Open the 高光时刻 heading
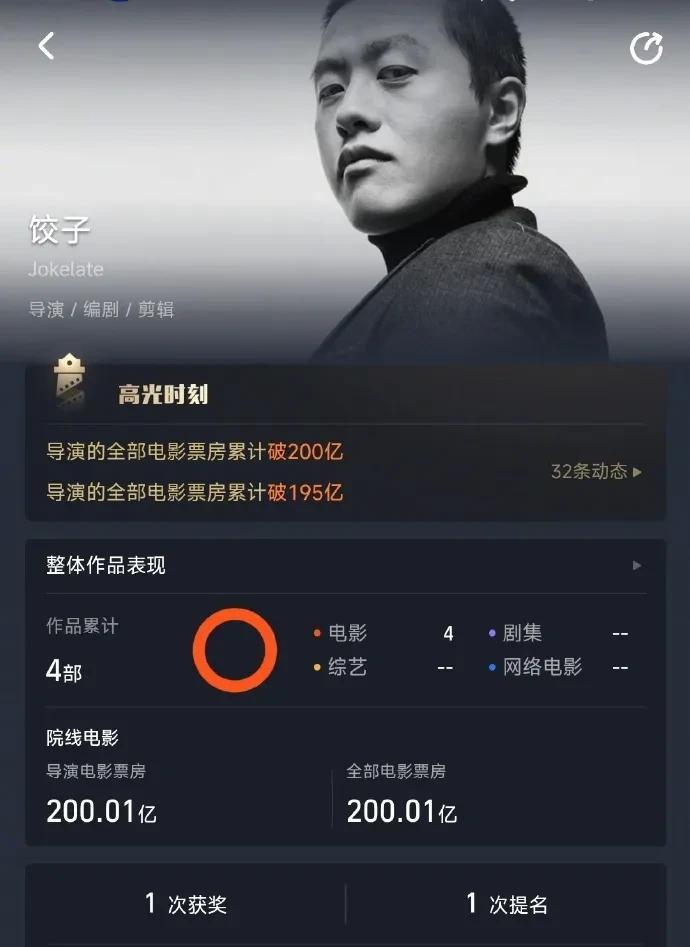The height and width of the screenshot is (947, 690). click(163, 394)
